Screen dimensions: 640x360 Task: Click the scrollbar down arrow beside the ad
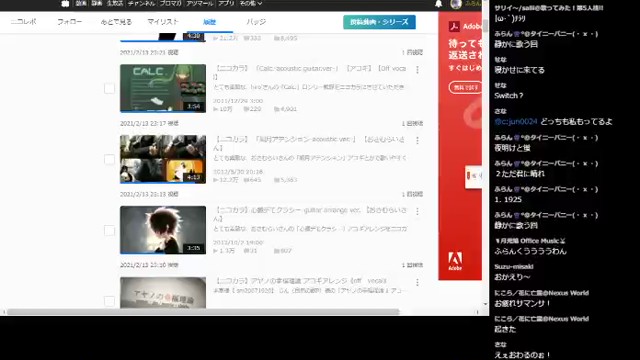click(x=485, y=304)
